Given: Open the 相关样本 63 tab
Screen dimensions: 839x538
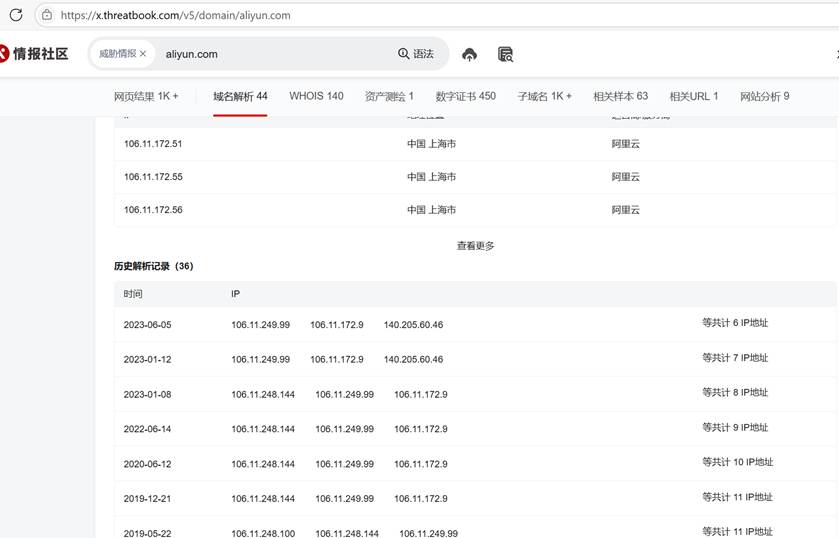Looking at the screenshot, I should point(621,96).
